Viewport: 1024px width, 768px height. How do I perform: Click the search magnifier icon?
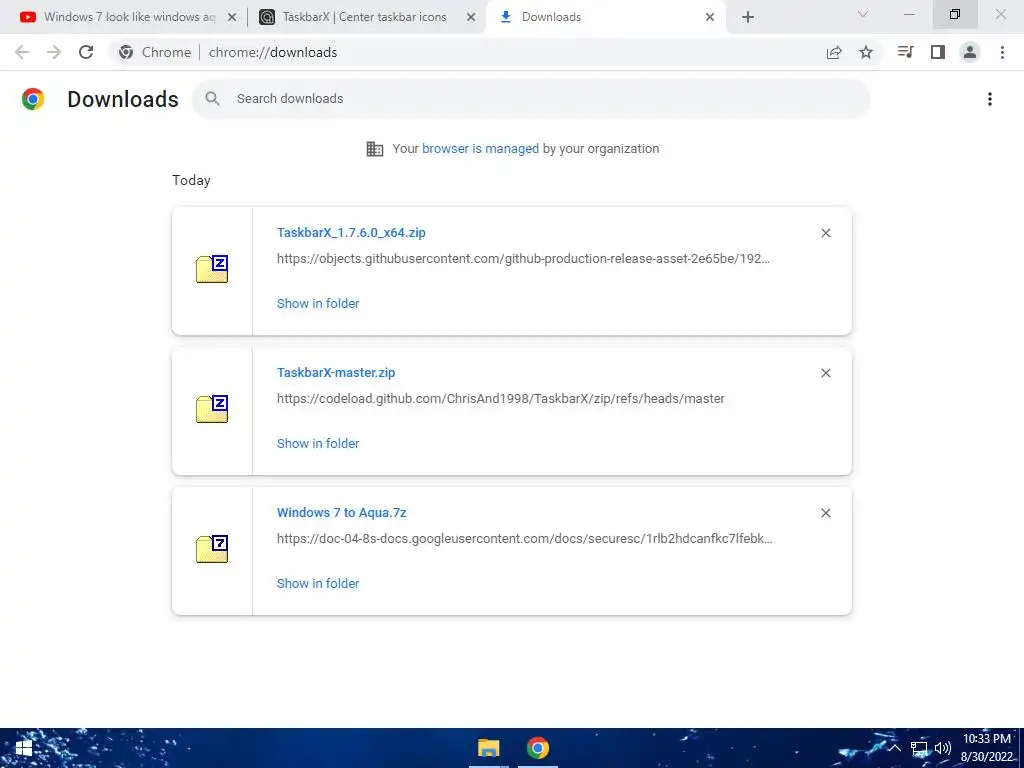(x=212, y=99)
